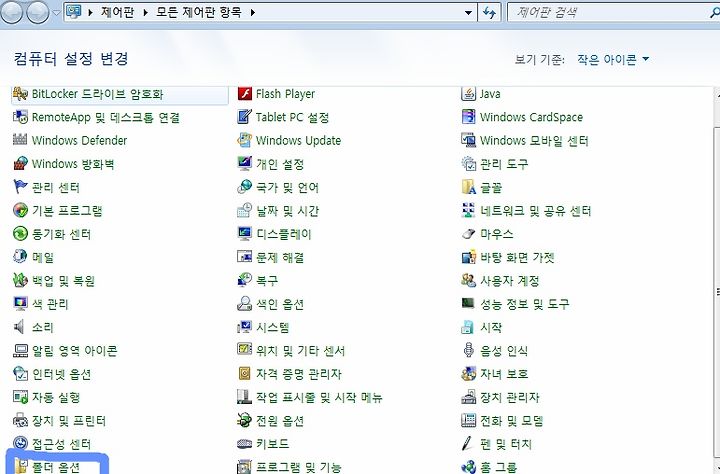The height and width of the screenshot is (474, 720).
Task: Open the 문제 해결 link
Action: 280,257
